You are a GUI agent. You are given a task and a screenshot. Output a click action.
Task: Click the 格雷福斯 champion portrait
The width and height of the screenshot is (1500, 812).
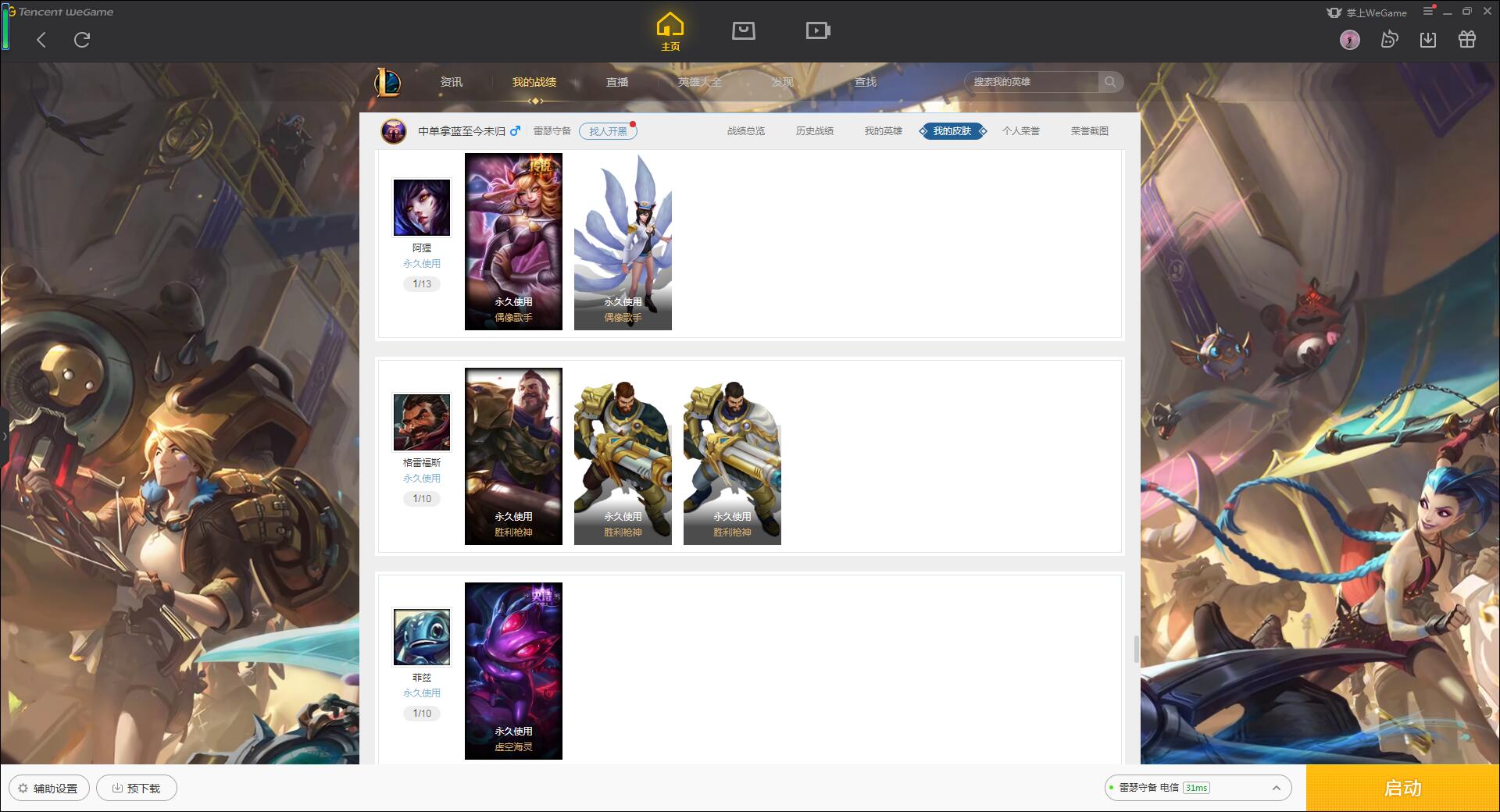click(422, 422)
